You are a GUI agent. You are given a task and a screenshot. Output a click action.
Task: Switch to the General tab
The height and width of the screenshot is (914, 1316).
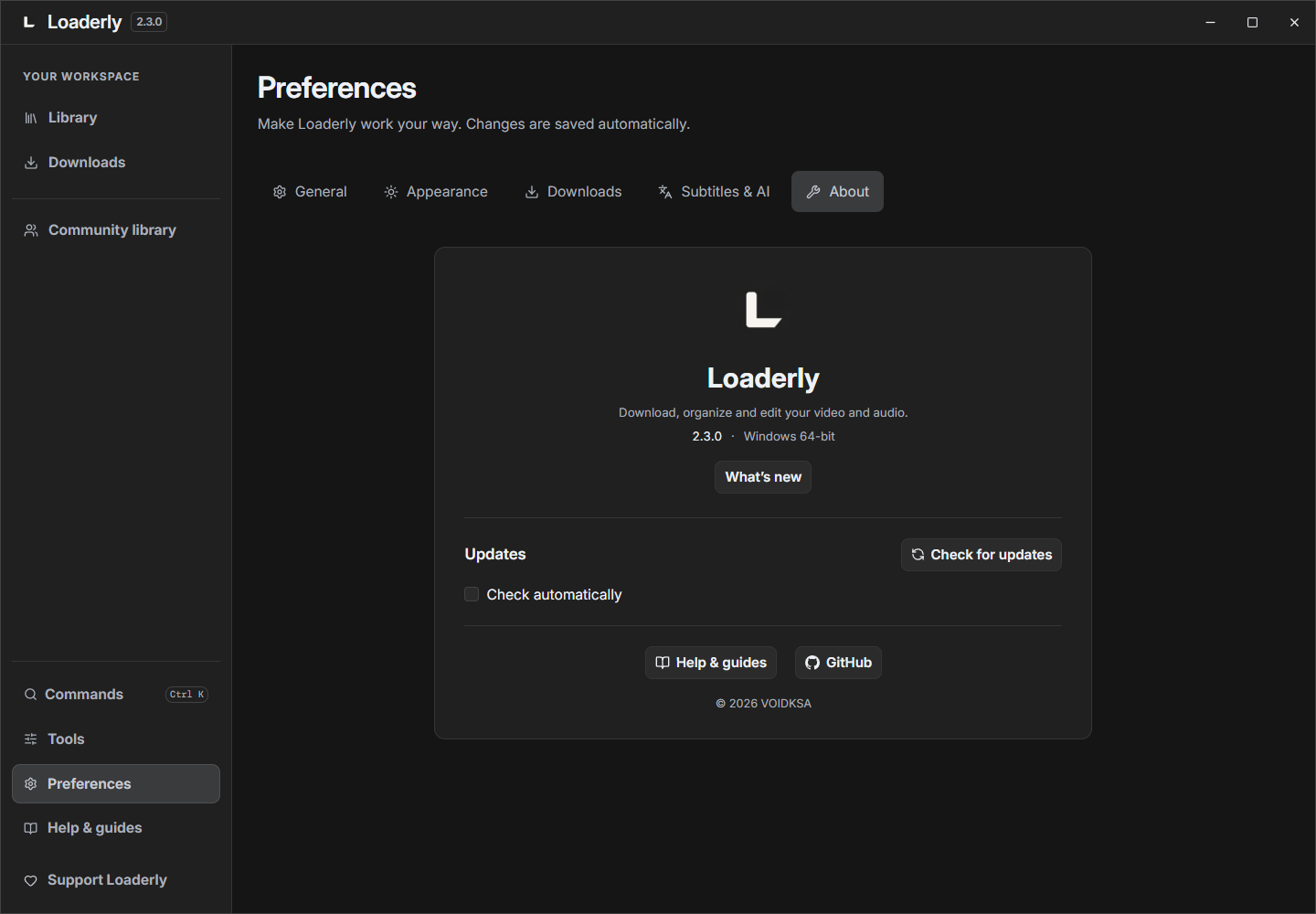(310, 192)
